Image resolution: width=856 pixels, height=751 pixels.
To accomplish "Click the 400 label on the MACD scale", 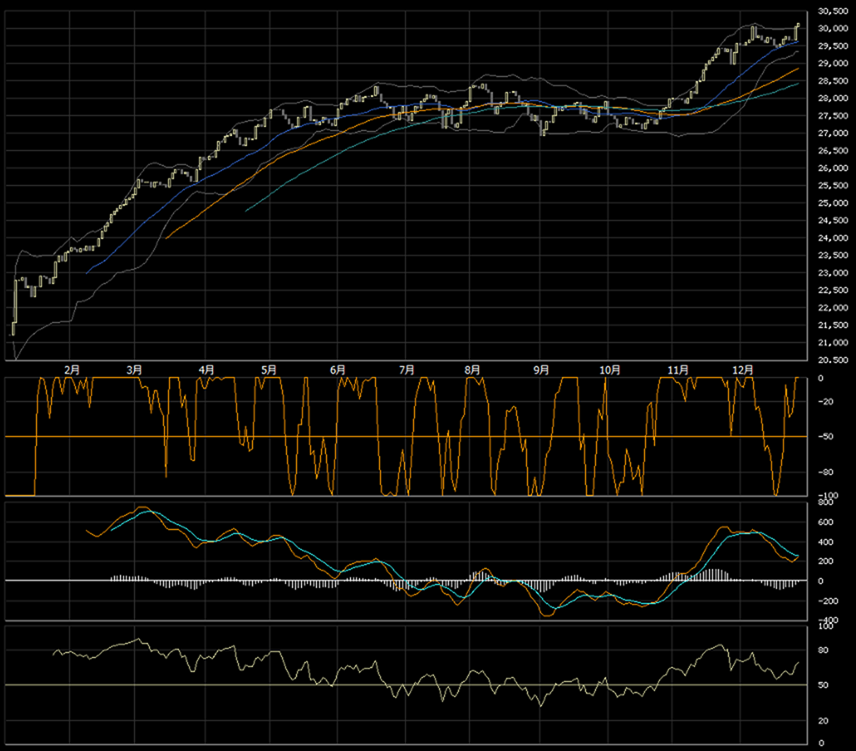I will (825, 542).
